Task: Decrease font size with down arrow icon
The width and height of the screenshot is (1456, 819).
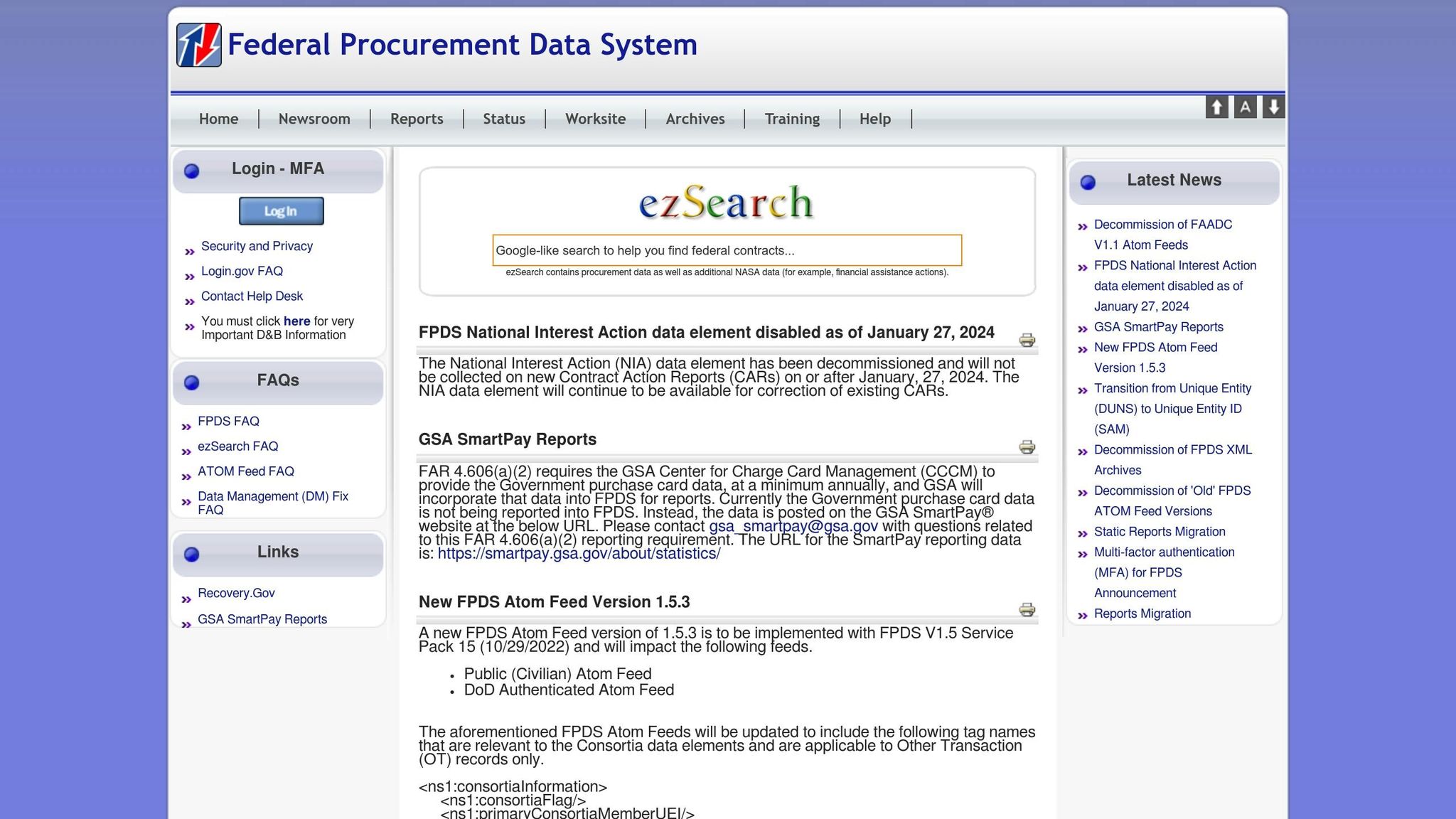Action: 1273,107
